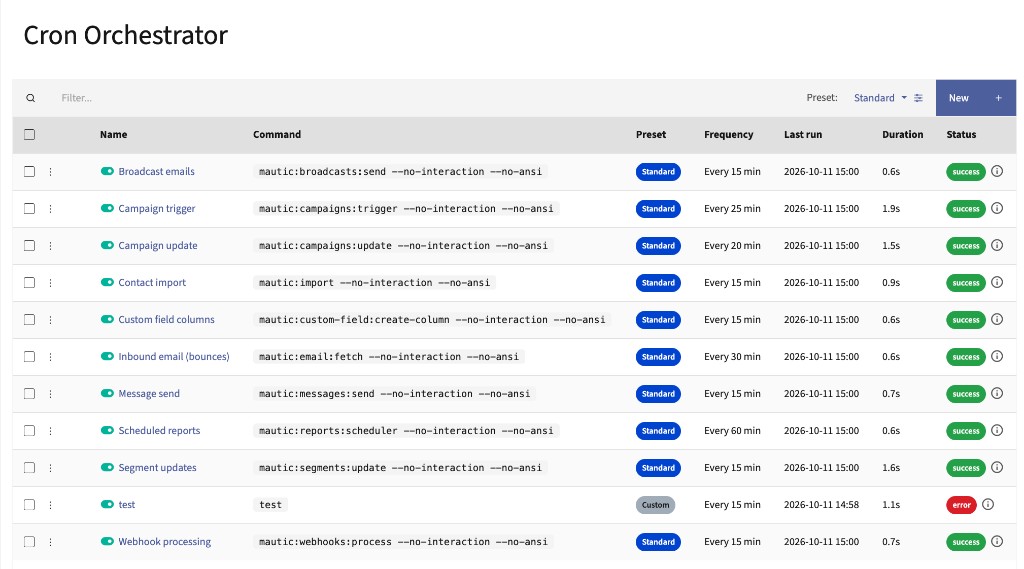Screen dimensions: 1024x569
Task: Click the Standard badge for Broadcast emails
Action: [x=658, y=172]
